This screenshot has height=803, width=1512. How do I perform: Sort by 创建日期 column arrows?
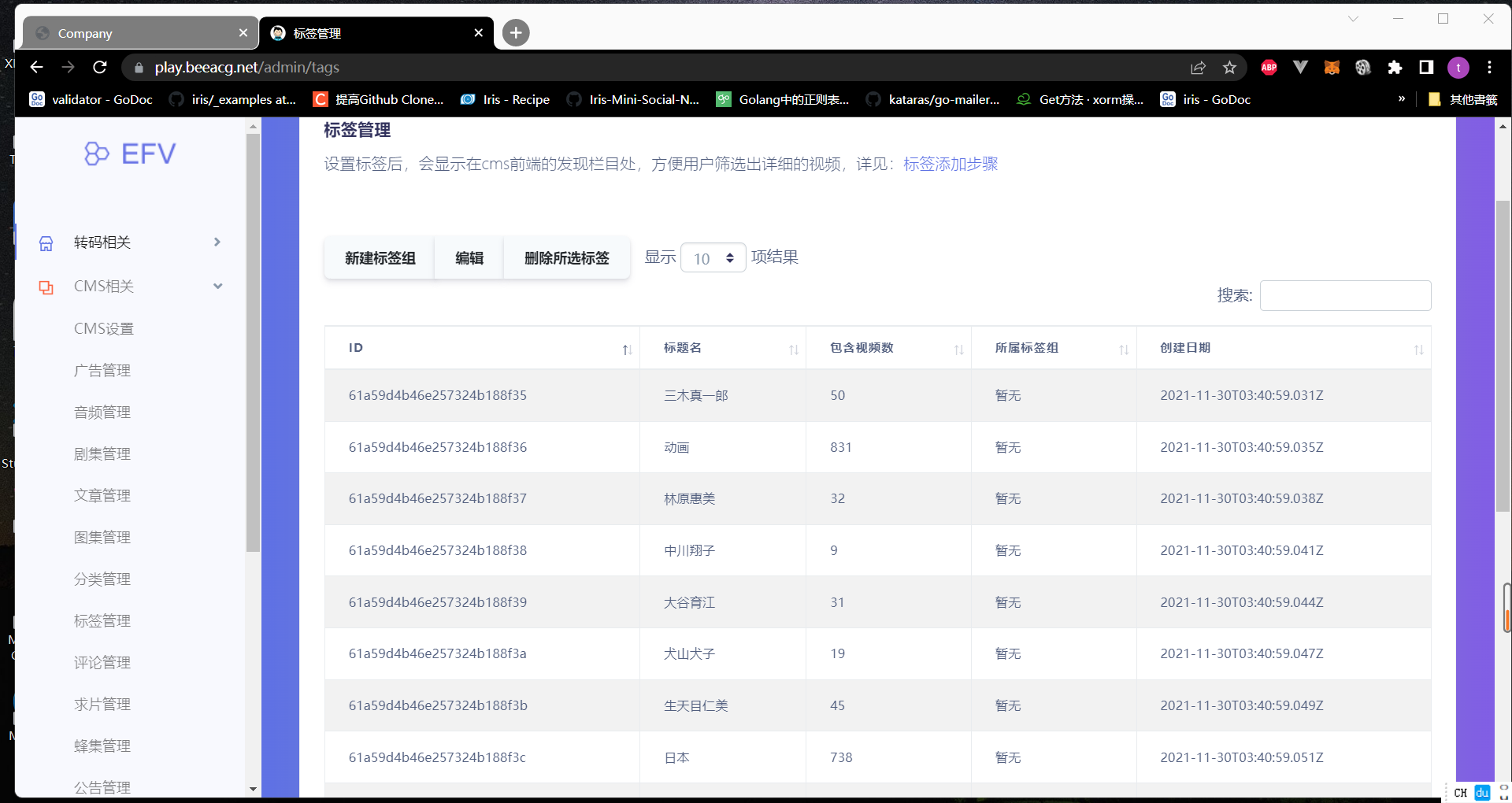[x=1419, y=350]
